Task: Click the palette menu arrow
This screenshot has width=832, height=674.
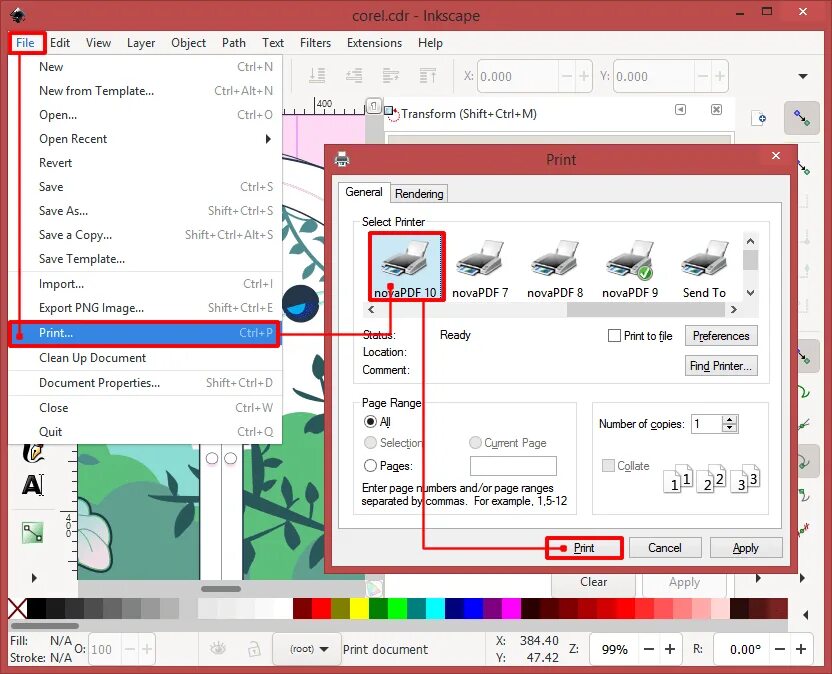Action: [806, 616]
